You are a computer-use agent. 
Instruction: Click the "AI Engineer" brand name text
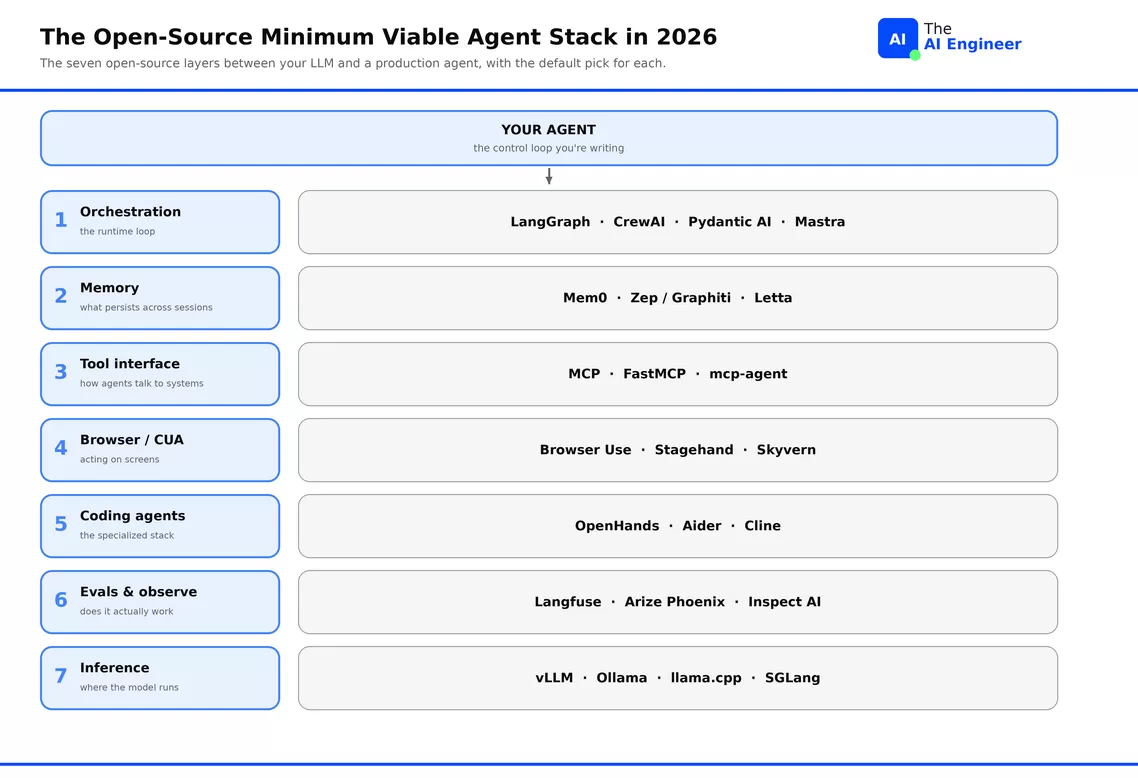tap(973, 44)
